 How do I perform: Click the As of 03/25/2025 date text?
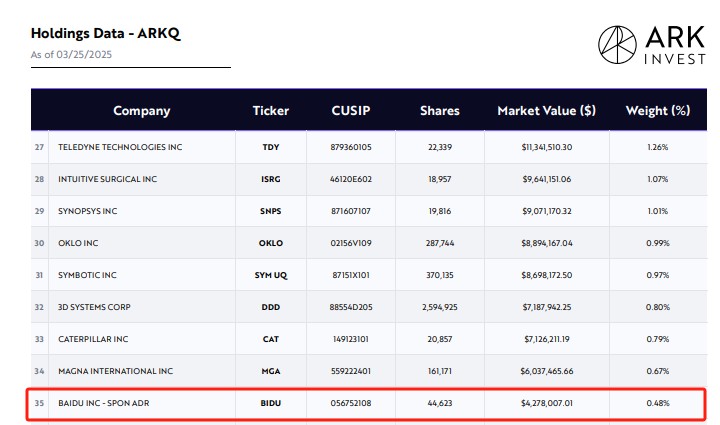pos(71,55)
